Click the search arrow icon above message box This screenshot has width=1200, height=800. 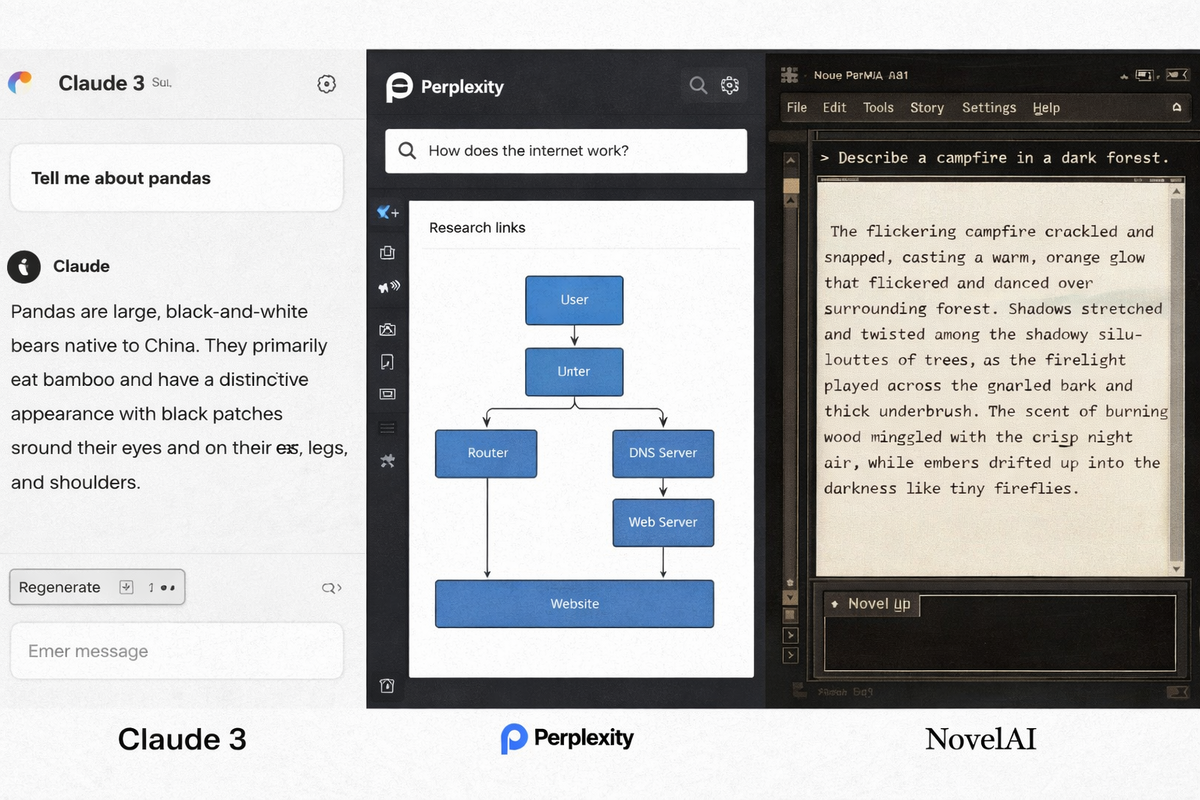pos(331,588)
